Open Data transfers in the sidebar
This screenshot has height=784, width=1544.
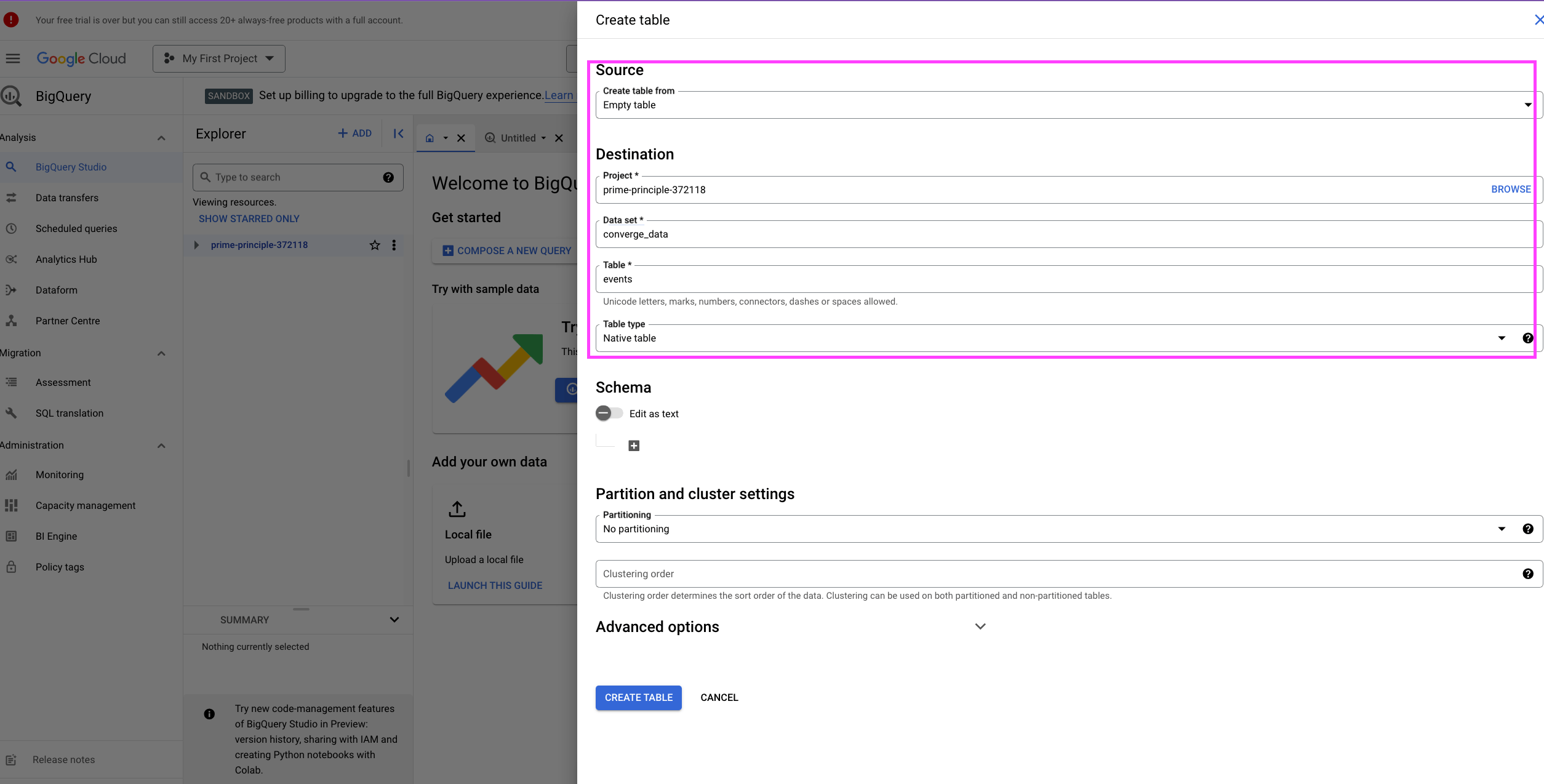[x=91, y=198]
